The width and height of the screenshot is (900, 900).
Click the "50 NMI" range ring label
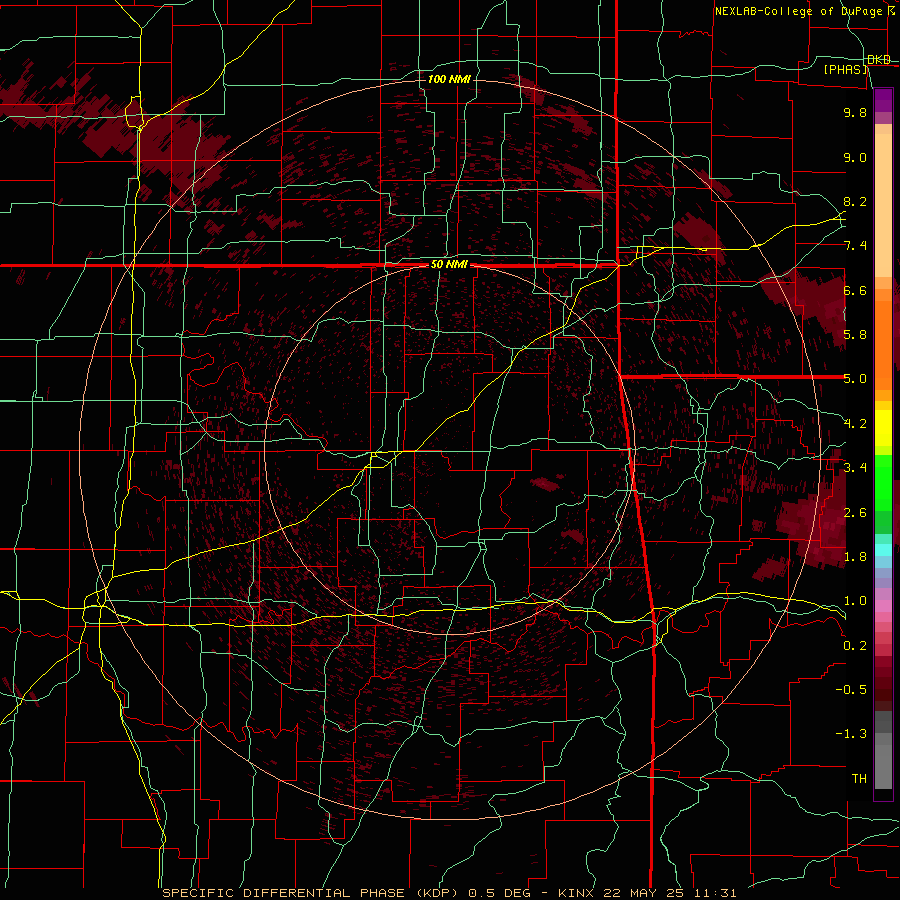[449, 265]
